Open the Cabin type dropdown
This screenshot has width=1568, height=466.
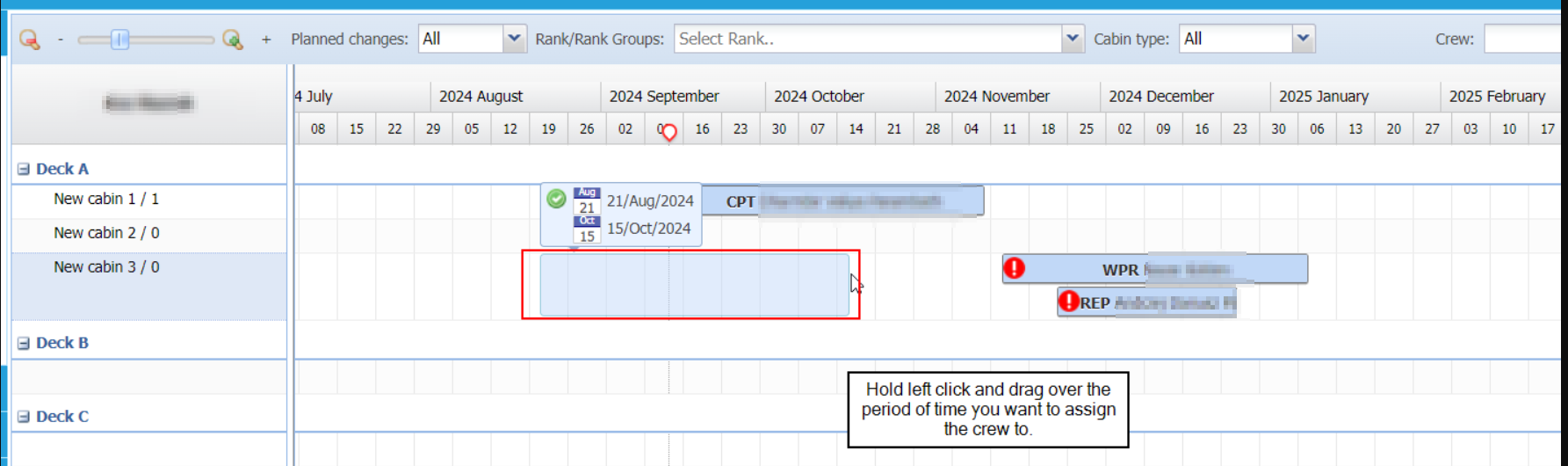click(x=1303, y=39)
